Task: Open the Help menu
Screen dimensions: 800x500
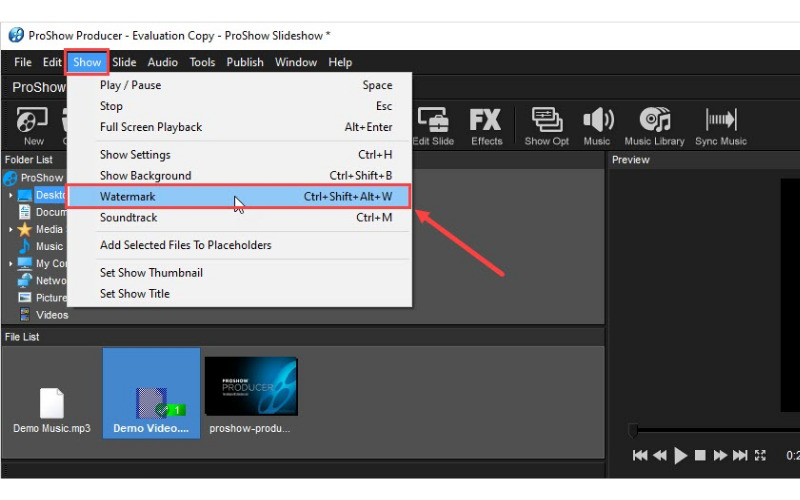Action: coord(340,62)
